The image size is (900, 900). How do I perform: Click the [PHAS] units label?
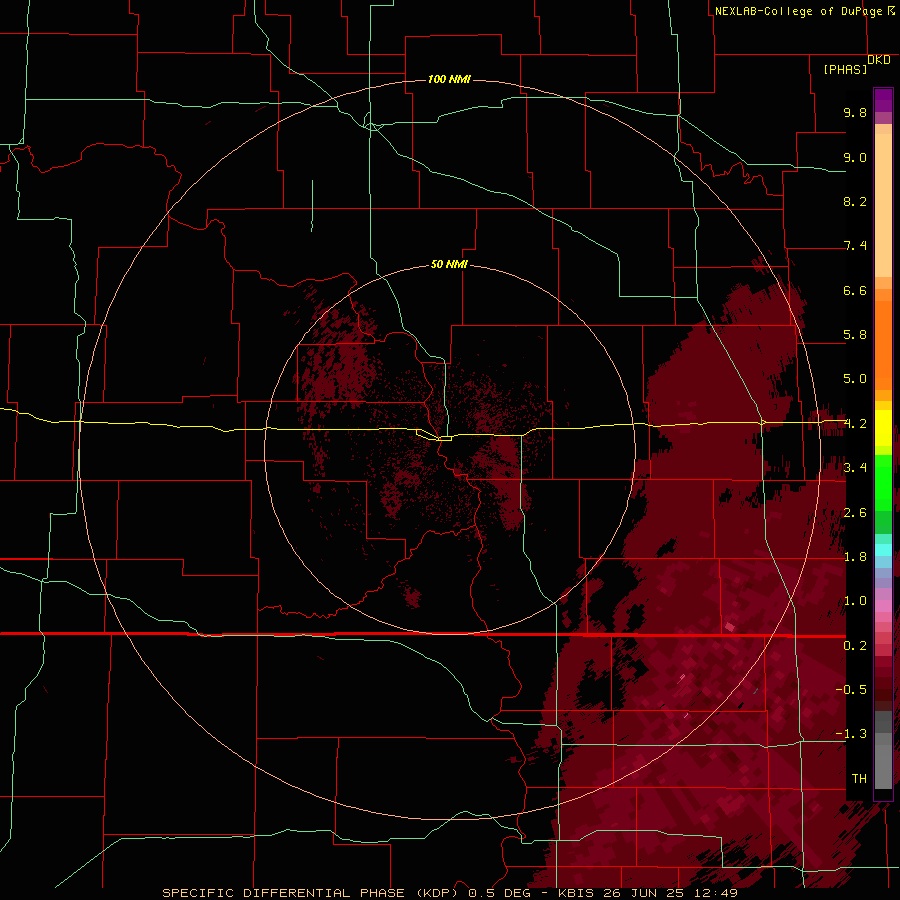tap(845, 69)
